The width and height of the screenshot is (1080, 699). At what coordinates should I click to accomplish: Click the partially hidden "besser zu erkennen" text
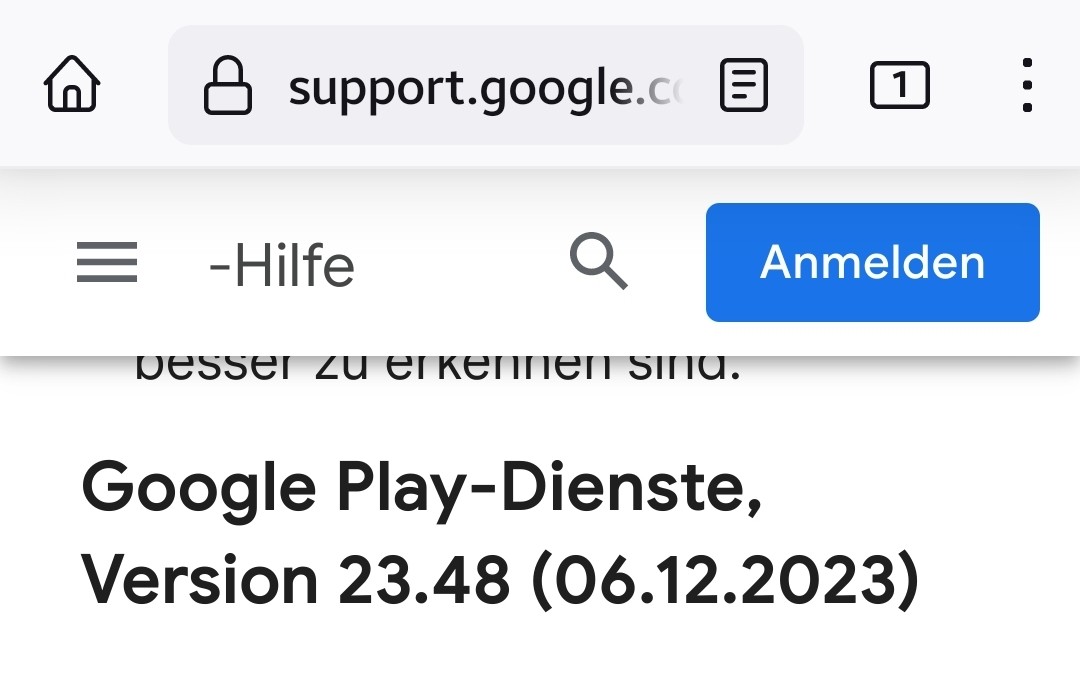tap(437, 368)
